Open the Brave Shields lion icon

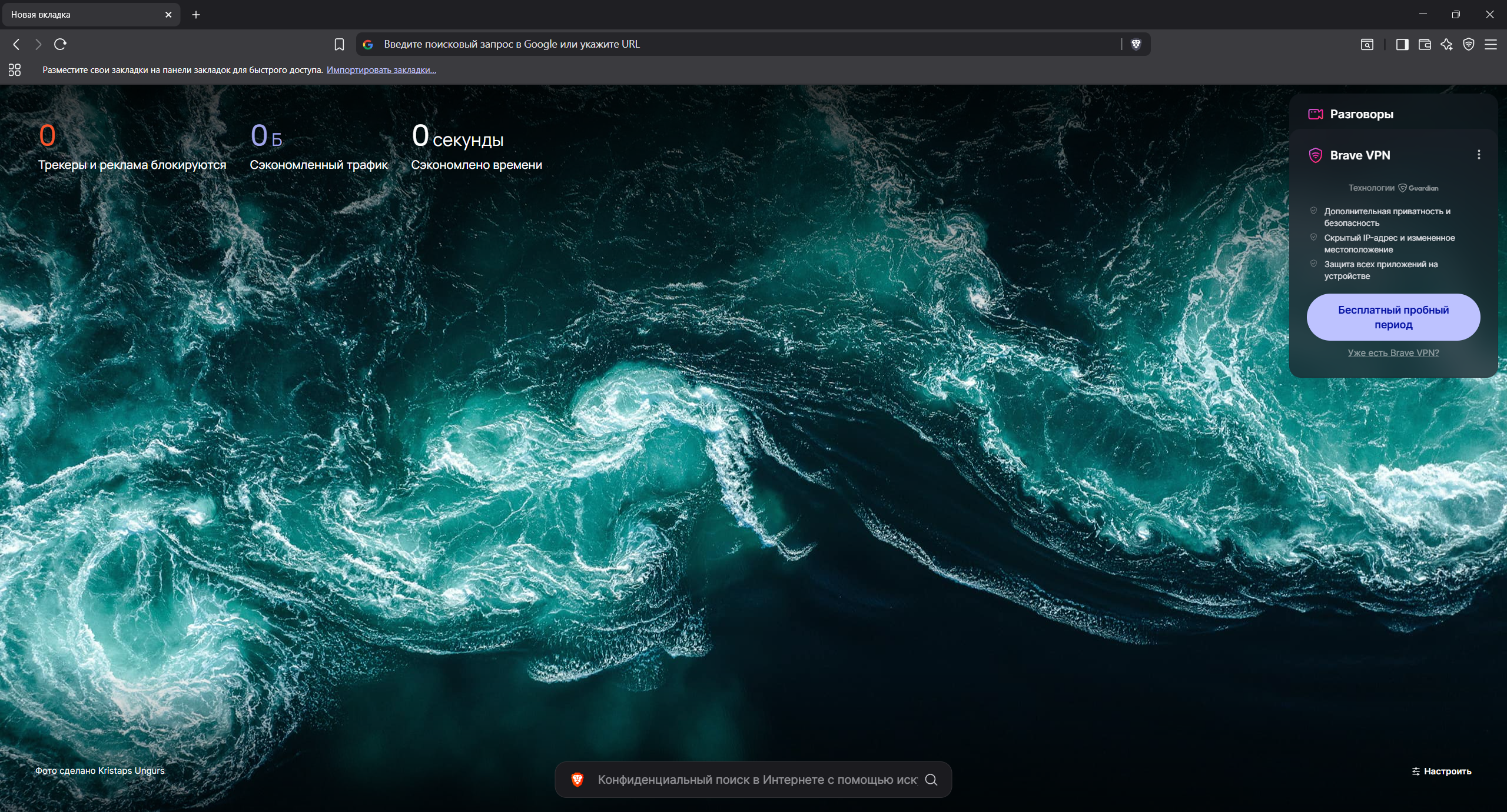[x=1136, y=44]
